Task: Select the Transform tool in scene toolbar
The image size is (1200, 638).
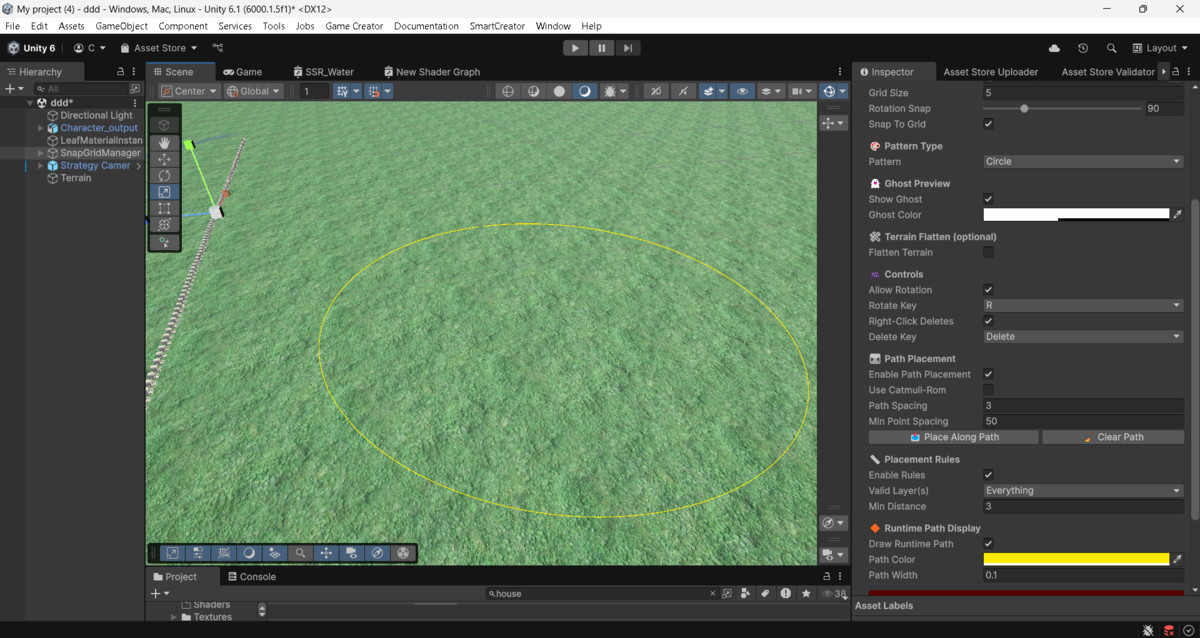Action: pos(164,225)
